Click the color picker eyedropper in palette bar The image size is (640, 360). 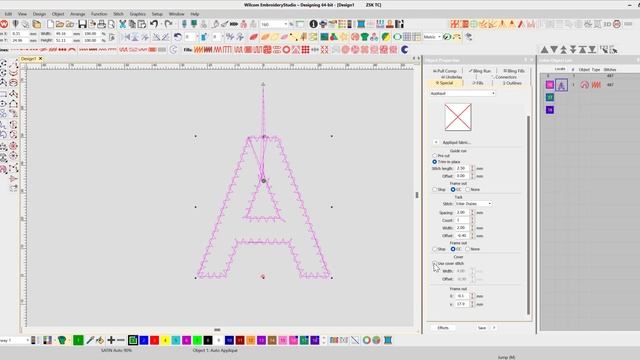point(90,340)
